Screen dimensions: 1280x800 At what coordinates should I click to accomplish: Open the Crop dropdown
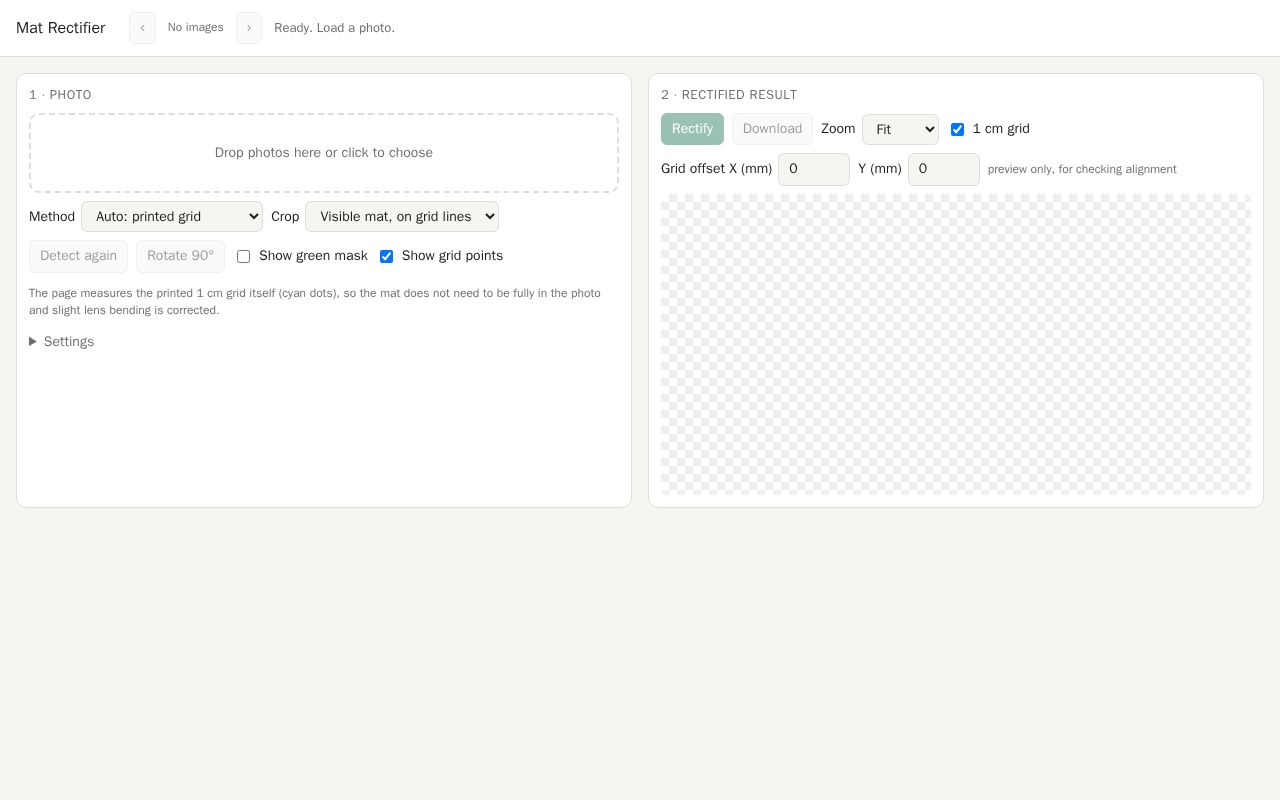click(x=402, y=217)
